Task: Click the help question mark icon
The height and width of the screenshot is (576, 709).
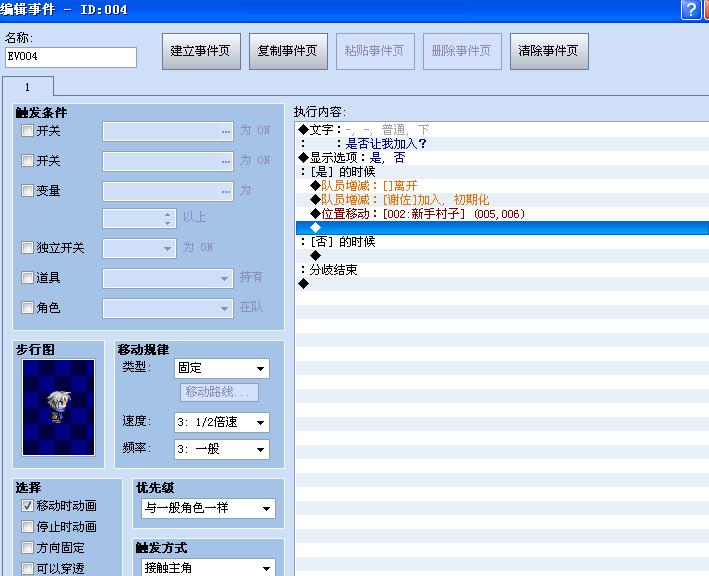Action: point(691,9)
